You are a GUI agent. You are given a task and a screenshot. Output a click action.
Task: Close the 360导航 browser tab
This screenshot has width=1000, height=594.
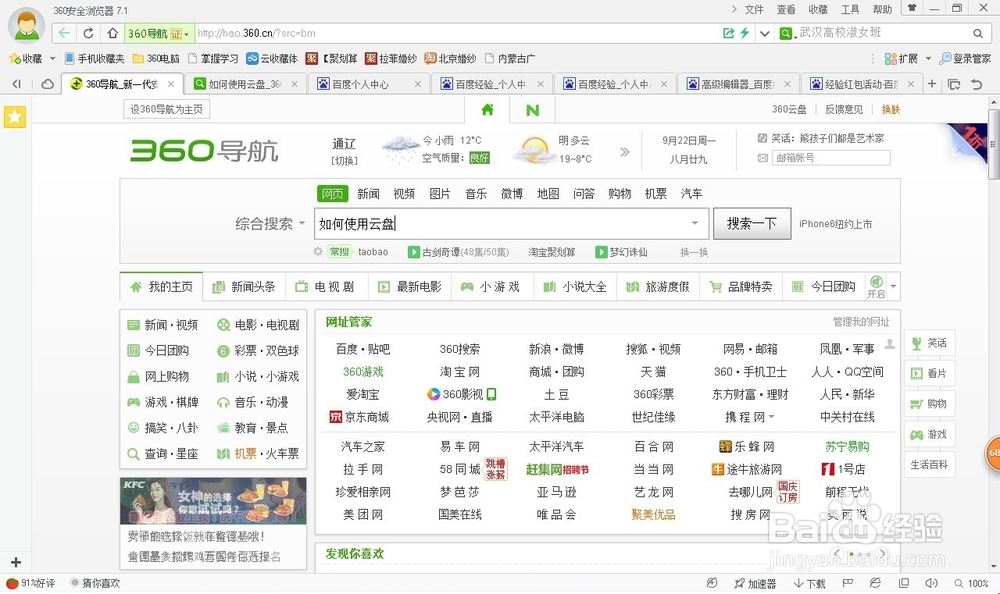[171, 84]
